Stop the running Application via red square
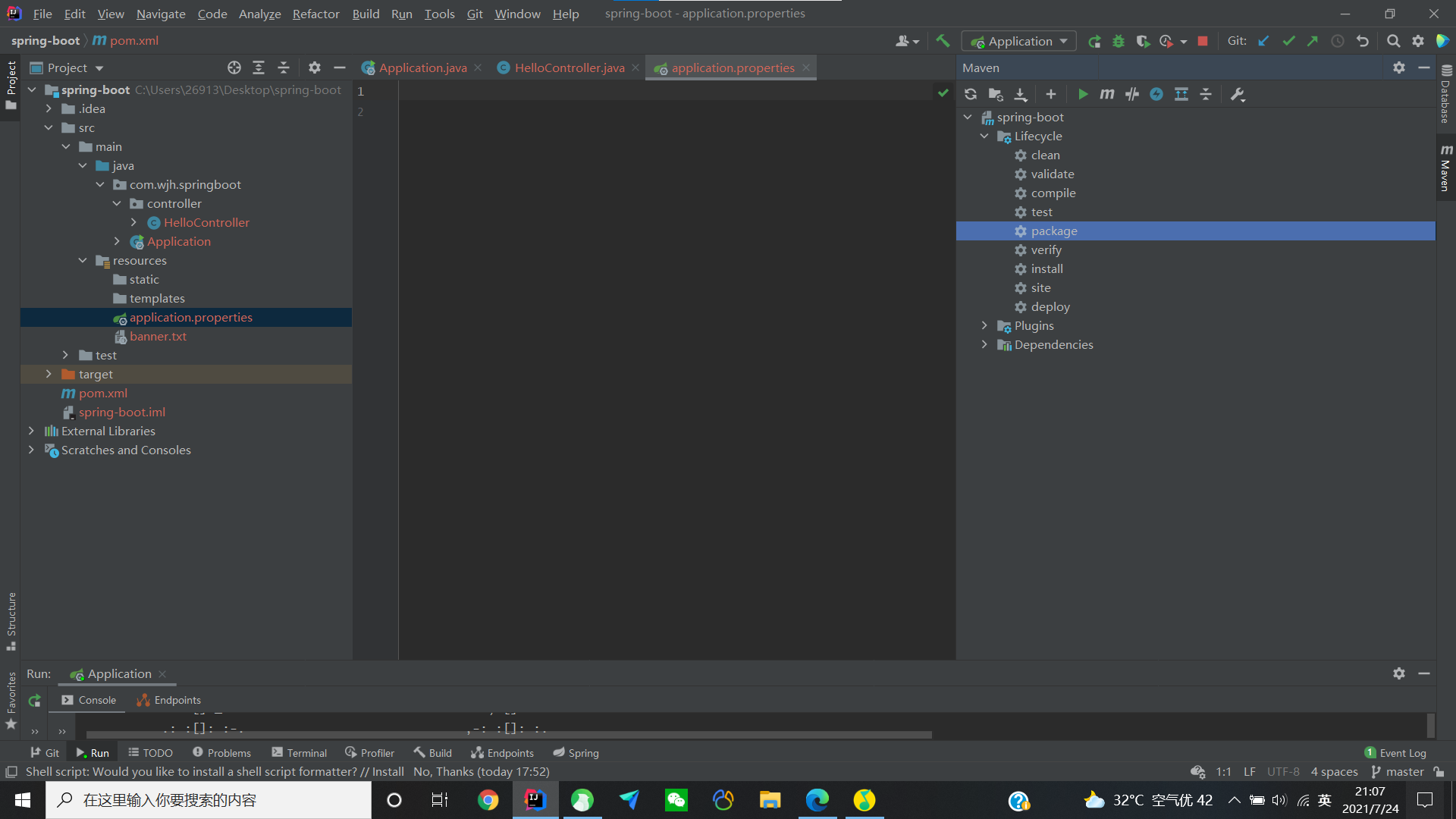The height and width of the screenshot is (819, 1456). 1203,41
